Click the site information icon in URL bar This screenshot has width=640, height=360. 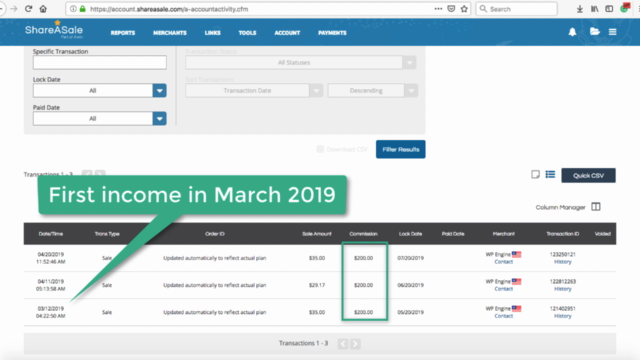click(73, 9)
